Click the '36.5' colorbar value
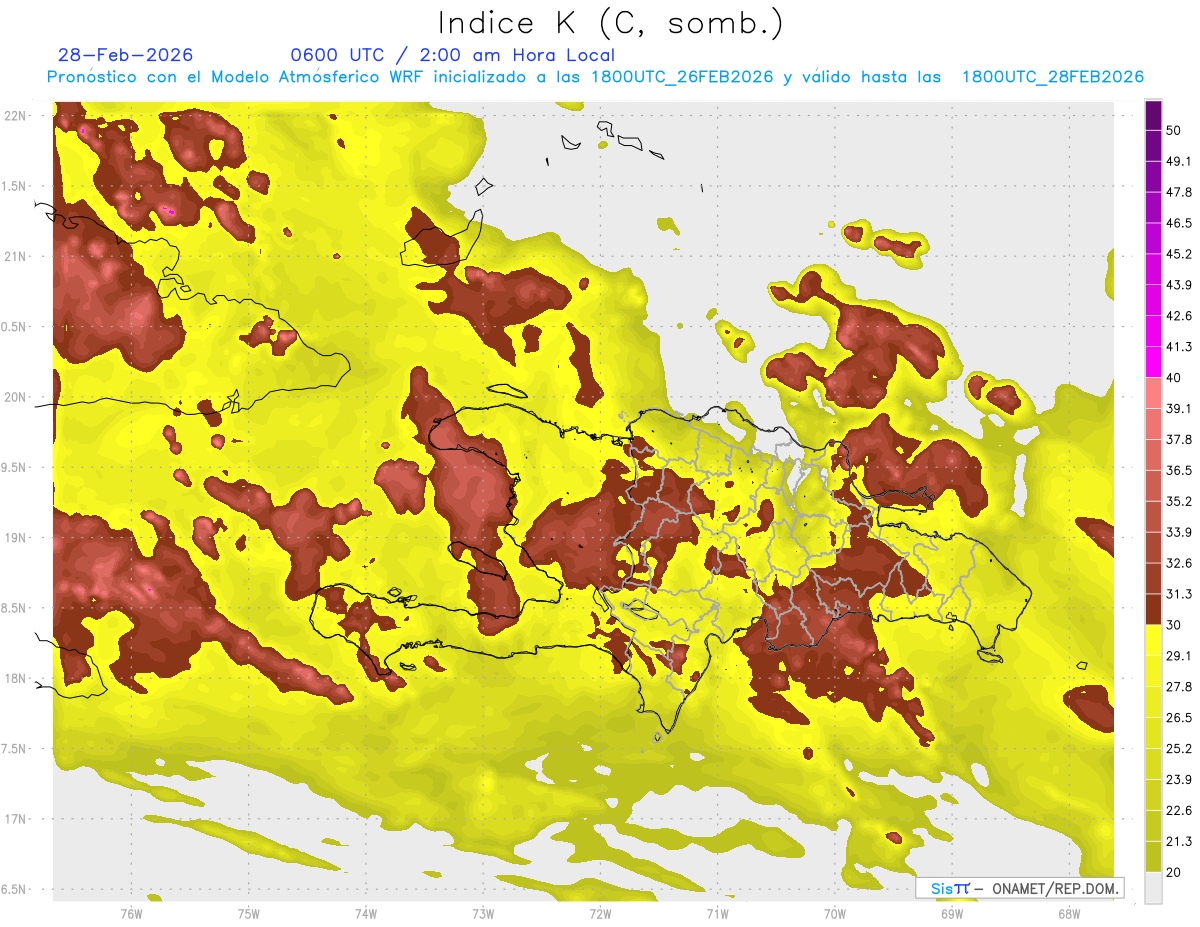Image resolution: width=1200 pixels, height=927 pixels. click(1179, 470)
